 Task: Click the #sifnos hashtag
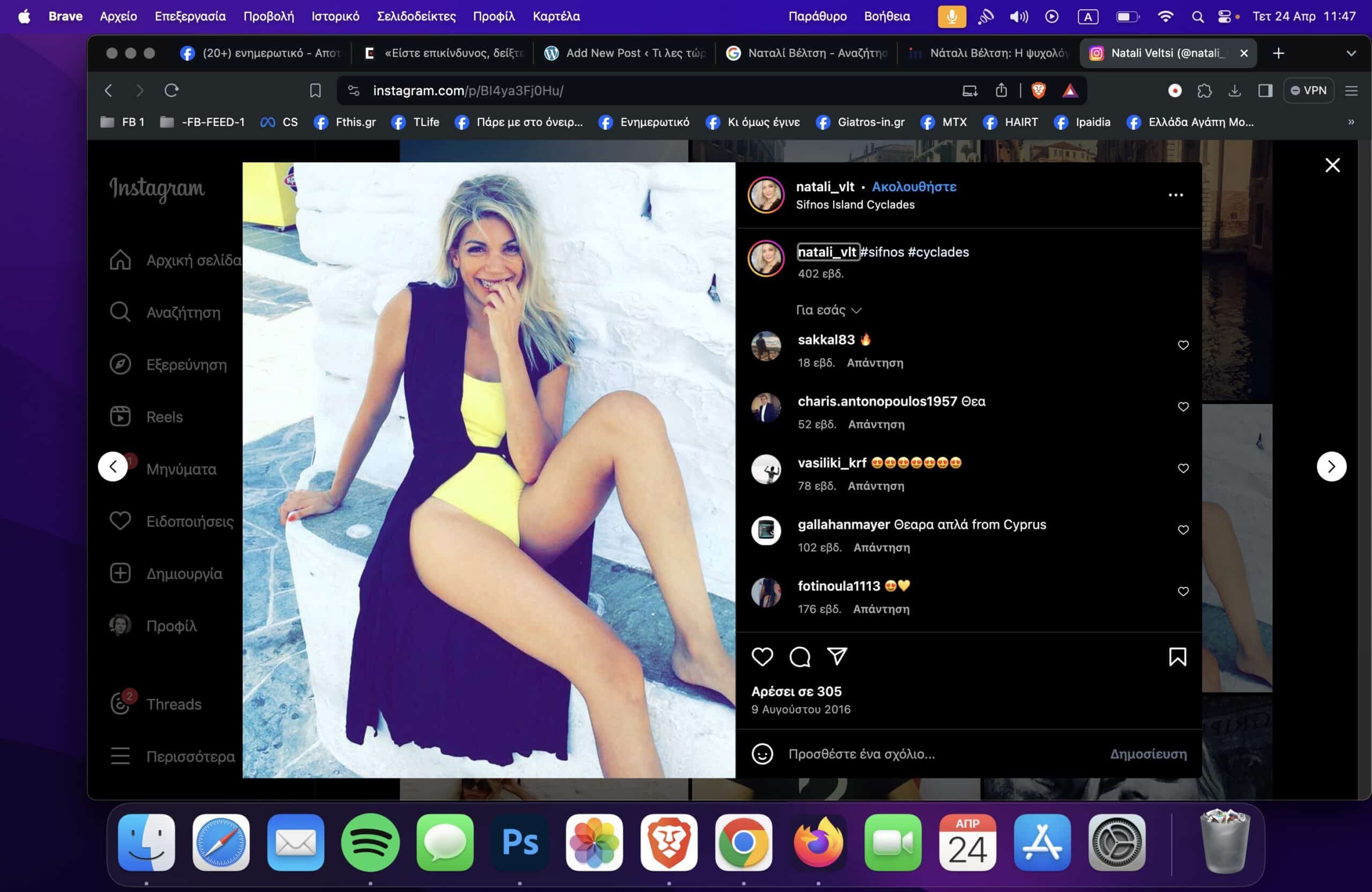click(882, 252)
